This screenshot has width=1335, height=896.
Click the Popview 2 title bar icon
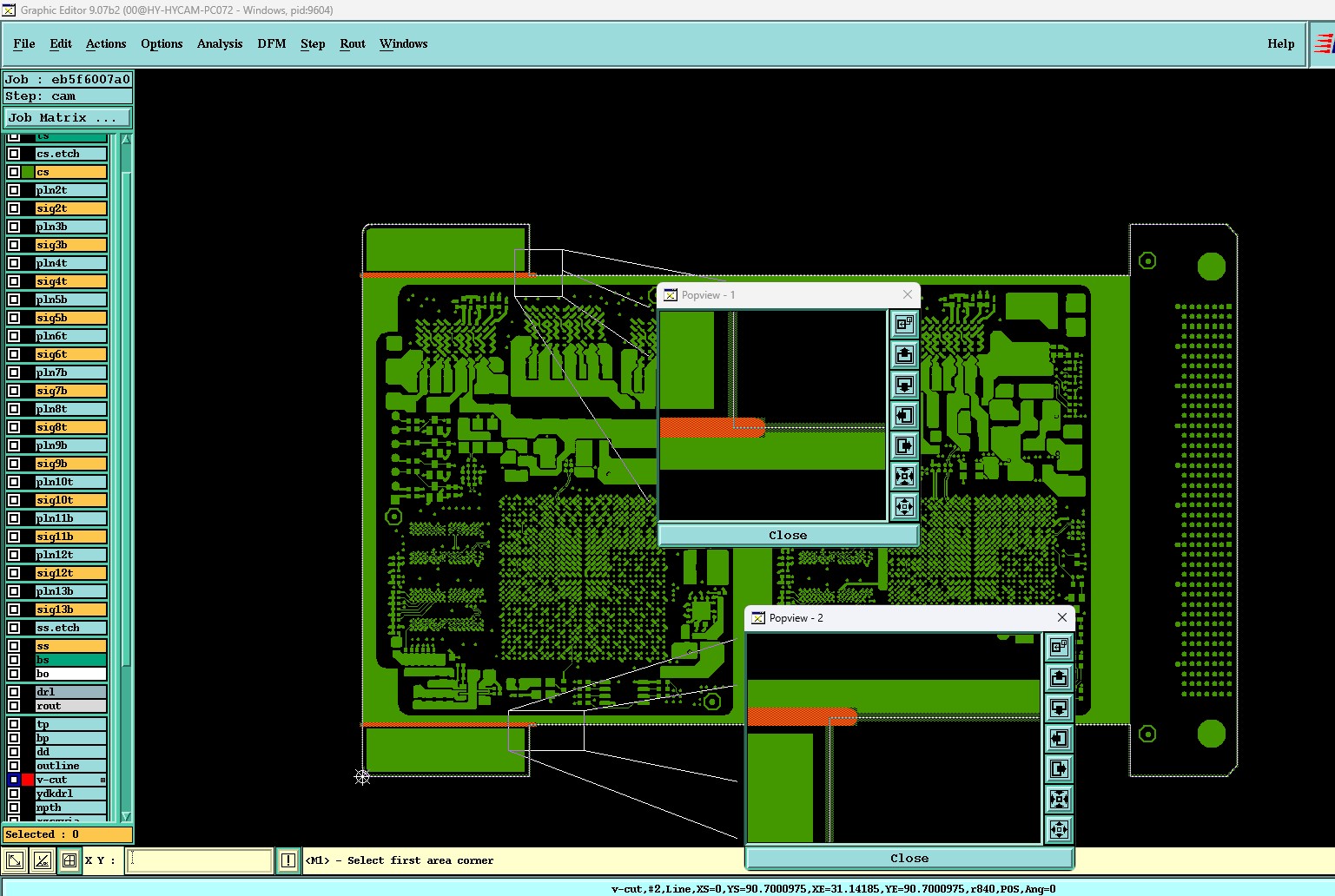tap(758, 618)
